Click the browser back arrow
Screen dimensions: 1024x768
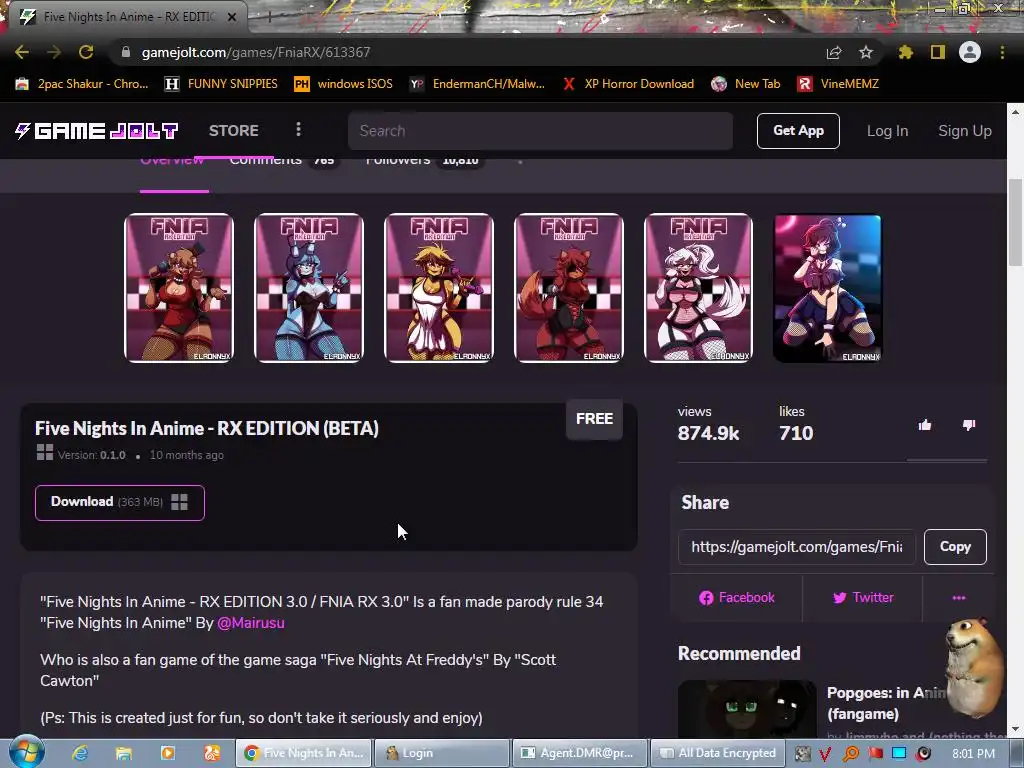22,52
